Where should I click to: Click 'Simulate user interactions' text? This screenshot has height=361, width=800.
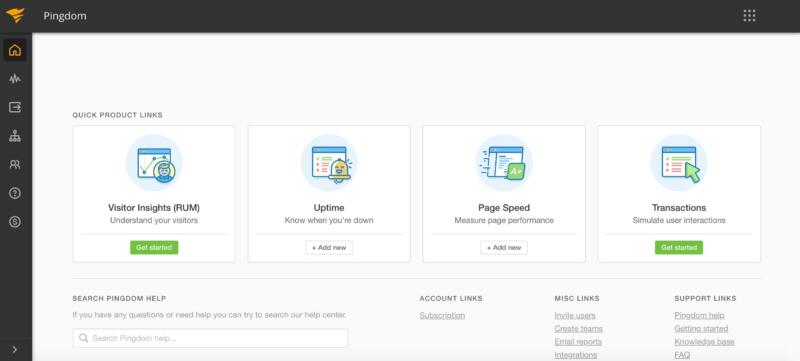(679, 220)
